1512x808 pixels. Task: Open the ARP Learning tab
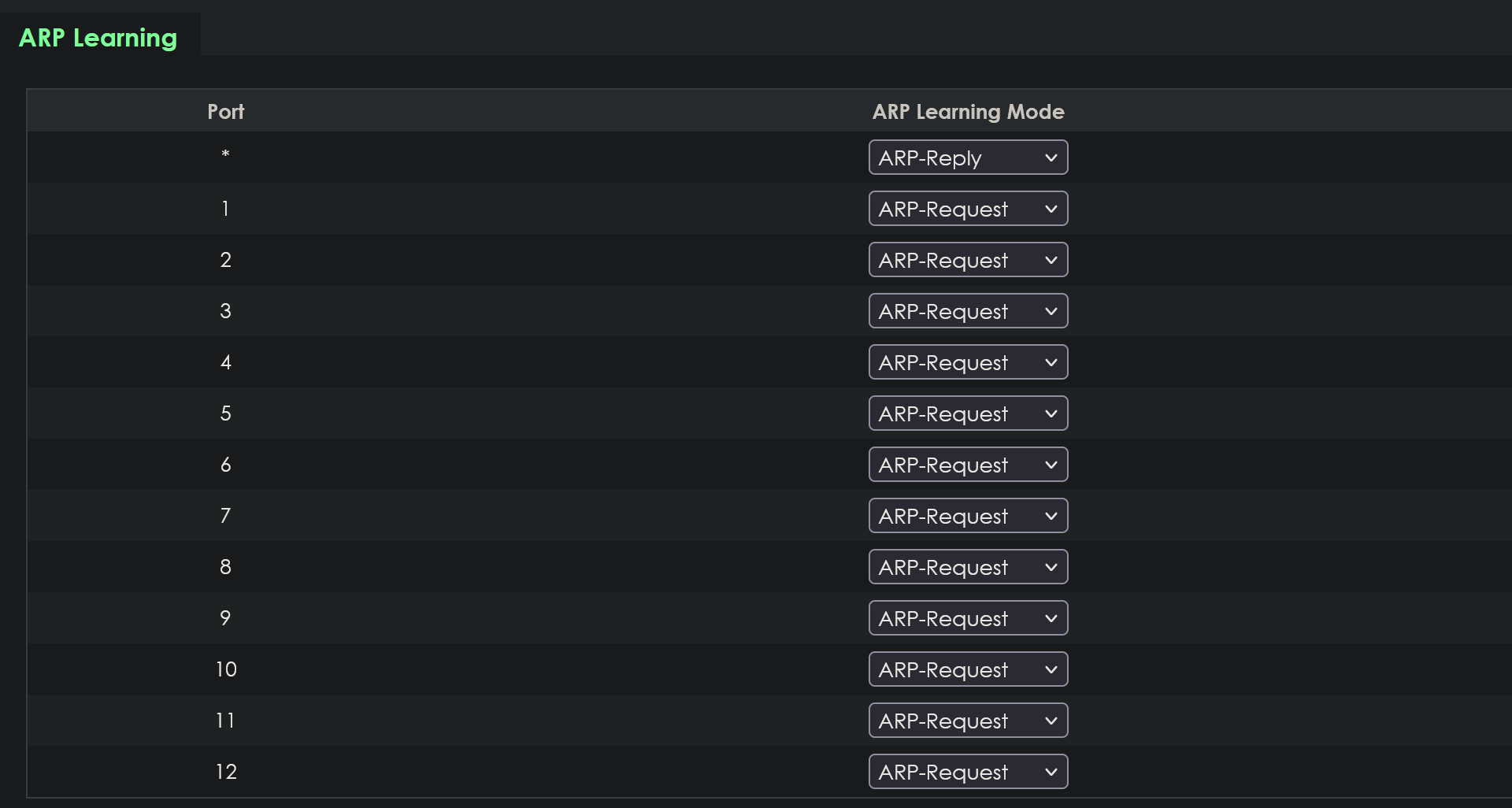[x=98, y=38]
